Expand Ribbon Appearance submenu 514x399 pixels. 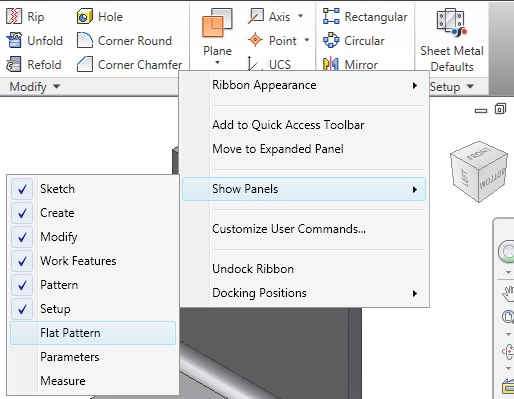pyautogui.click(x=304, y=85)
